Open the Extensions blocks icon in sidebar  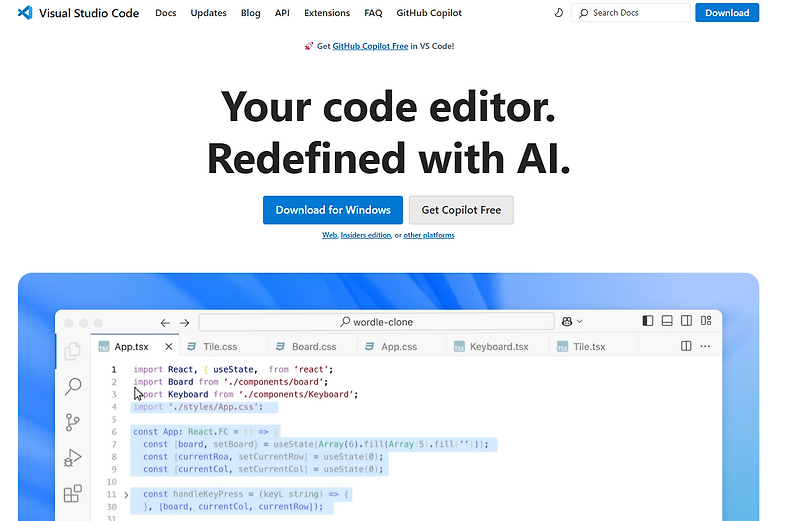(72, 493)
